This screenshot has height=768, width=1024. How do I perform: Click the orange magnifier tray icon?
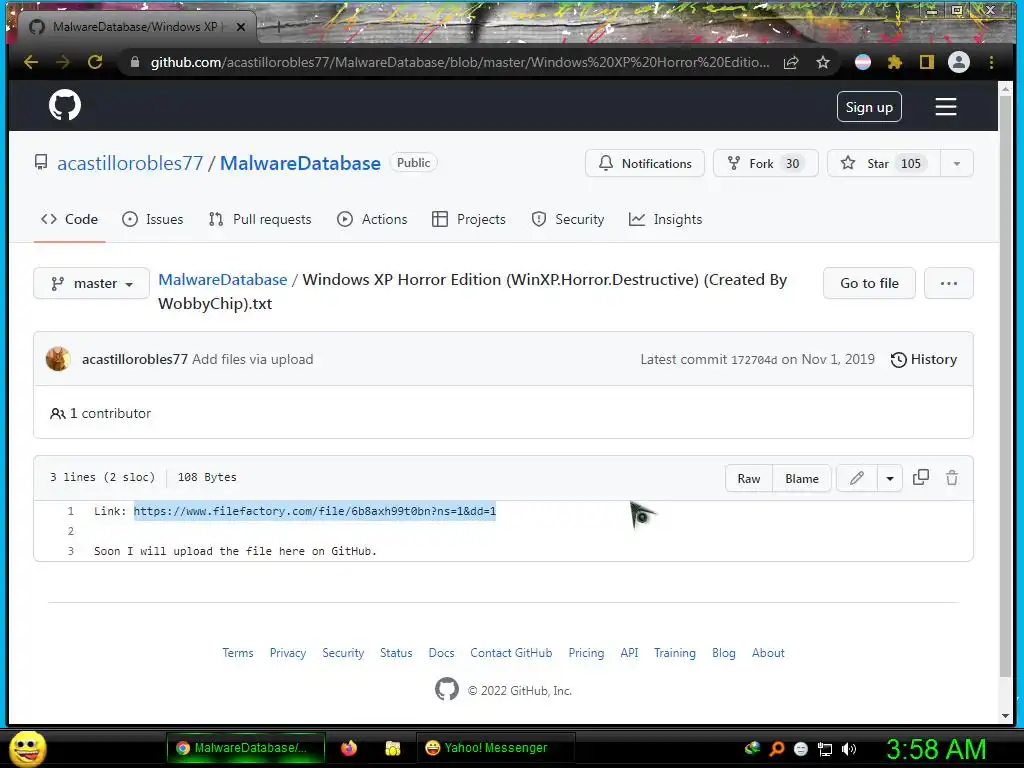coord(777,748)
